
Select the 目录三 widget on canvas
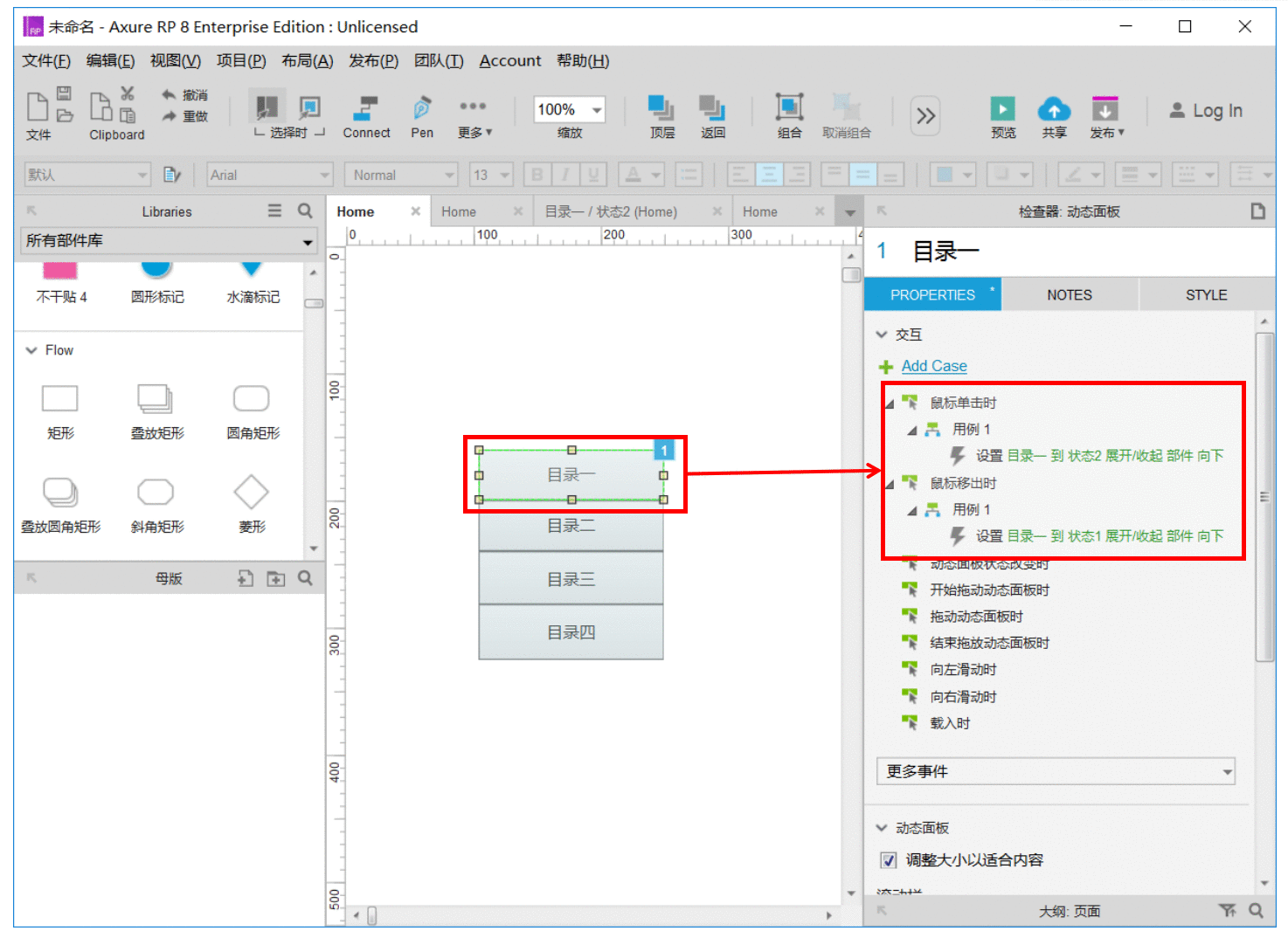(571, 579)
